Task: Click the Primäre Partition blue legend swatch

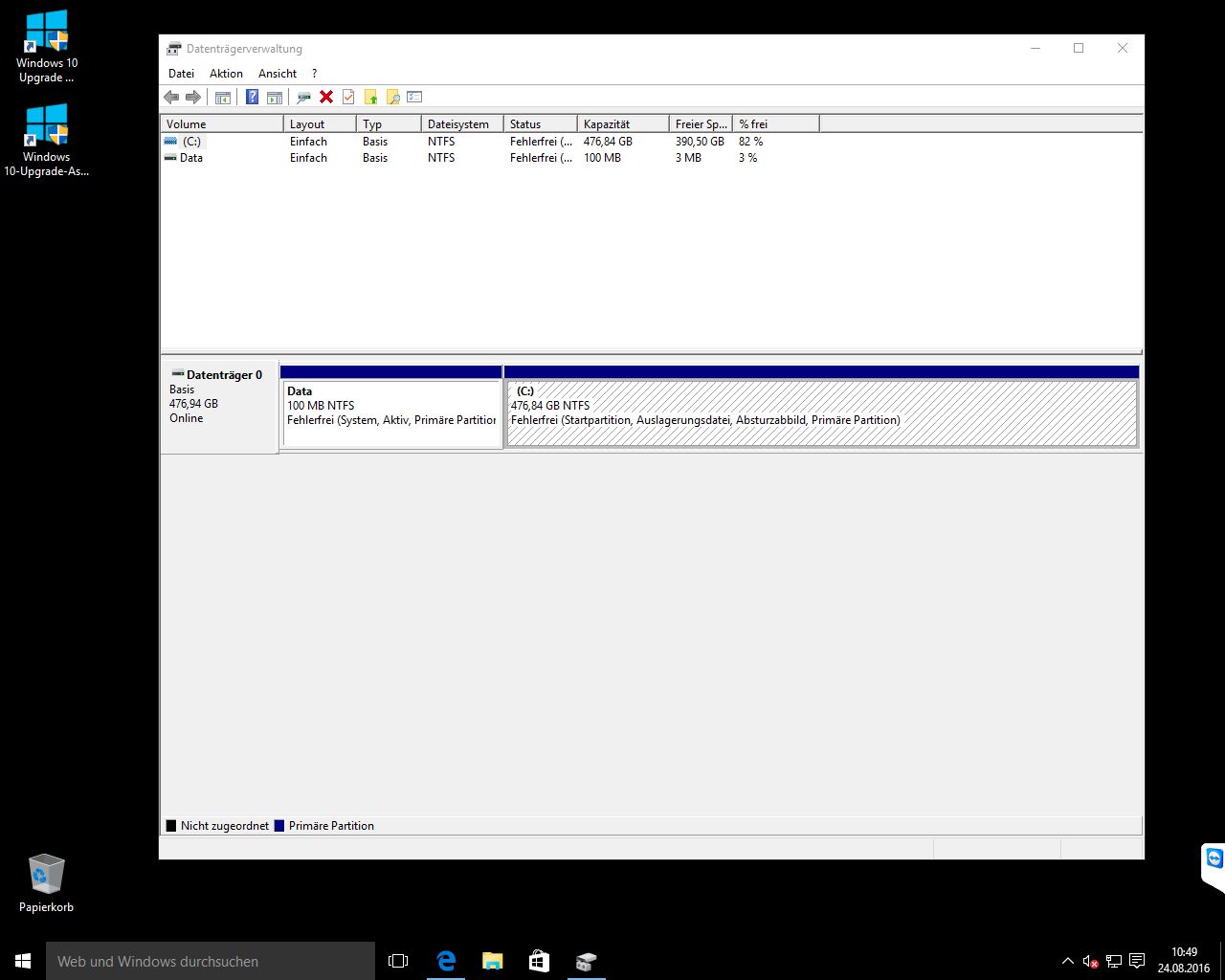Action: click(x=279, y=826)
